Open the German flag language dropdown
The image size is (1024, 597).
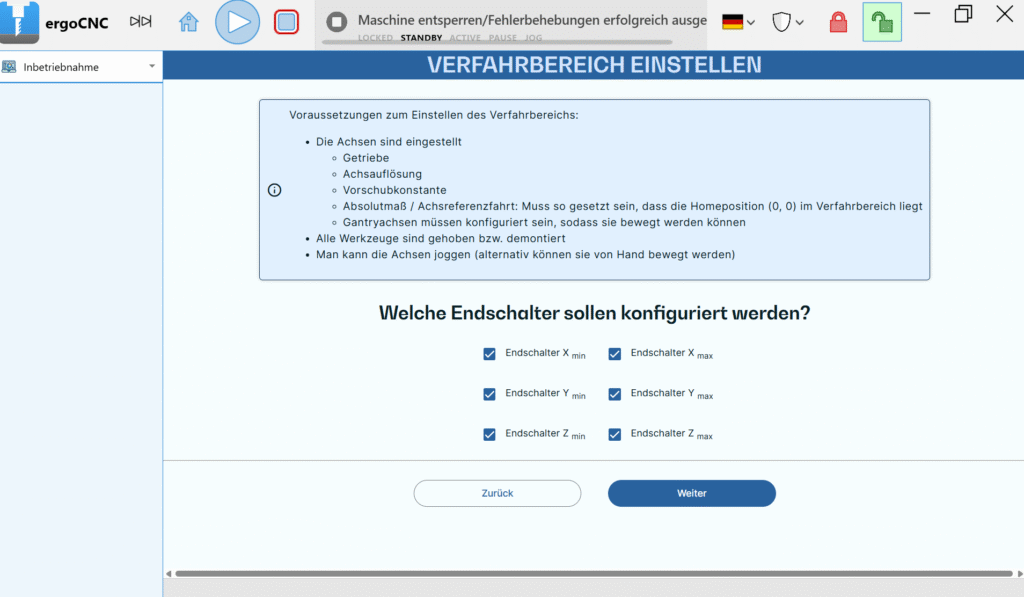click(x=739, y=22)
